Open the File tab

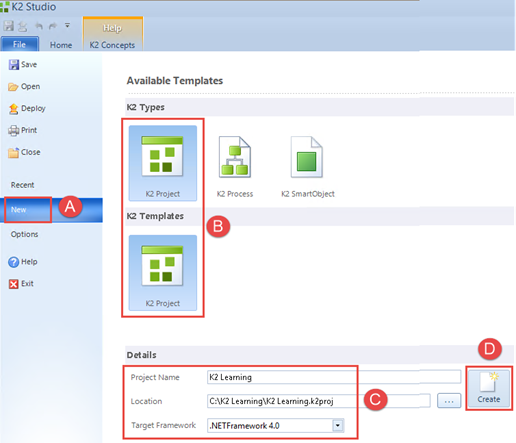tap(20, 44)
